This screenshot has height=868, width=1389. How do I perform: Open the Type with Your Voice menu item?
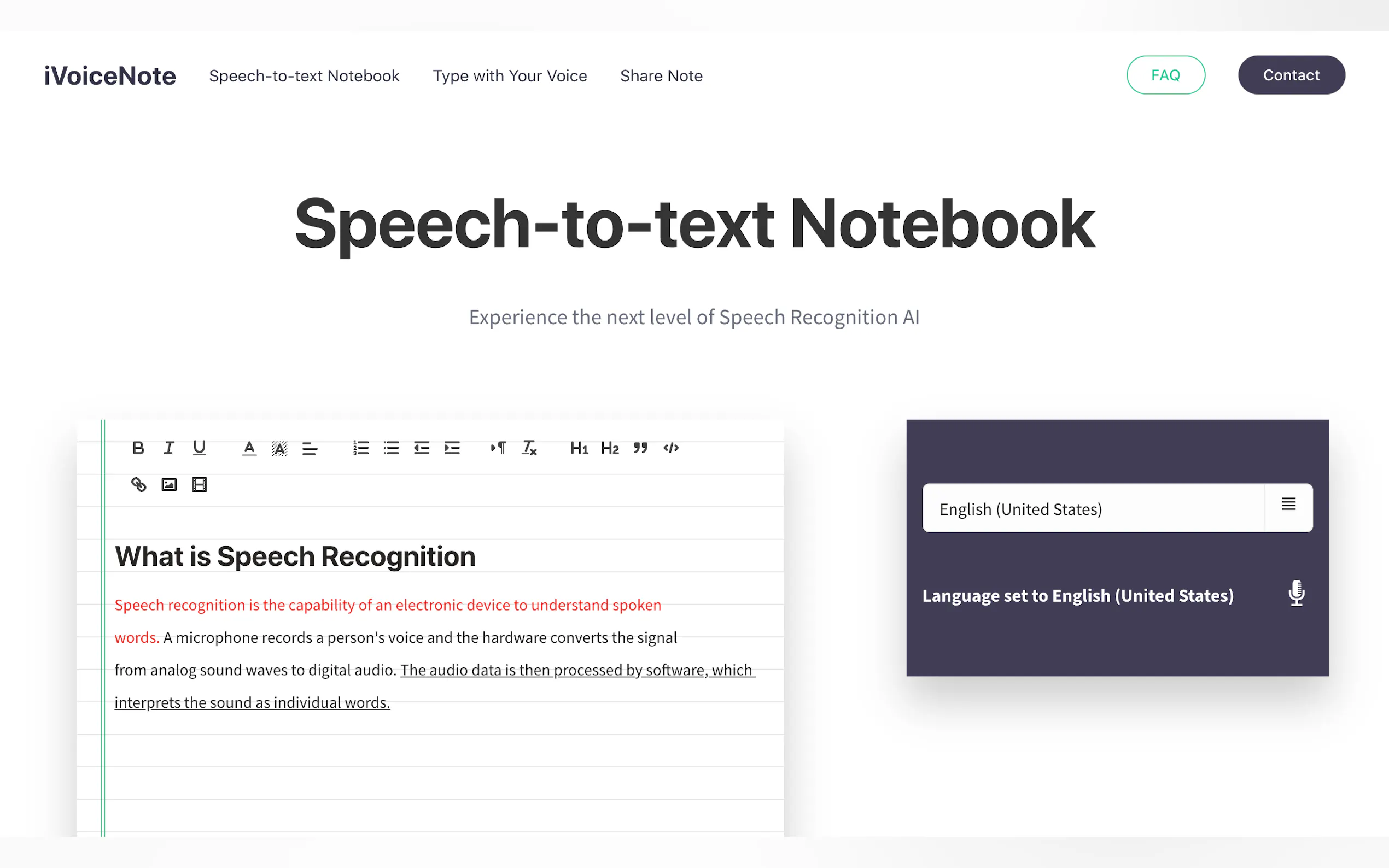point(509,76)
